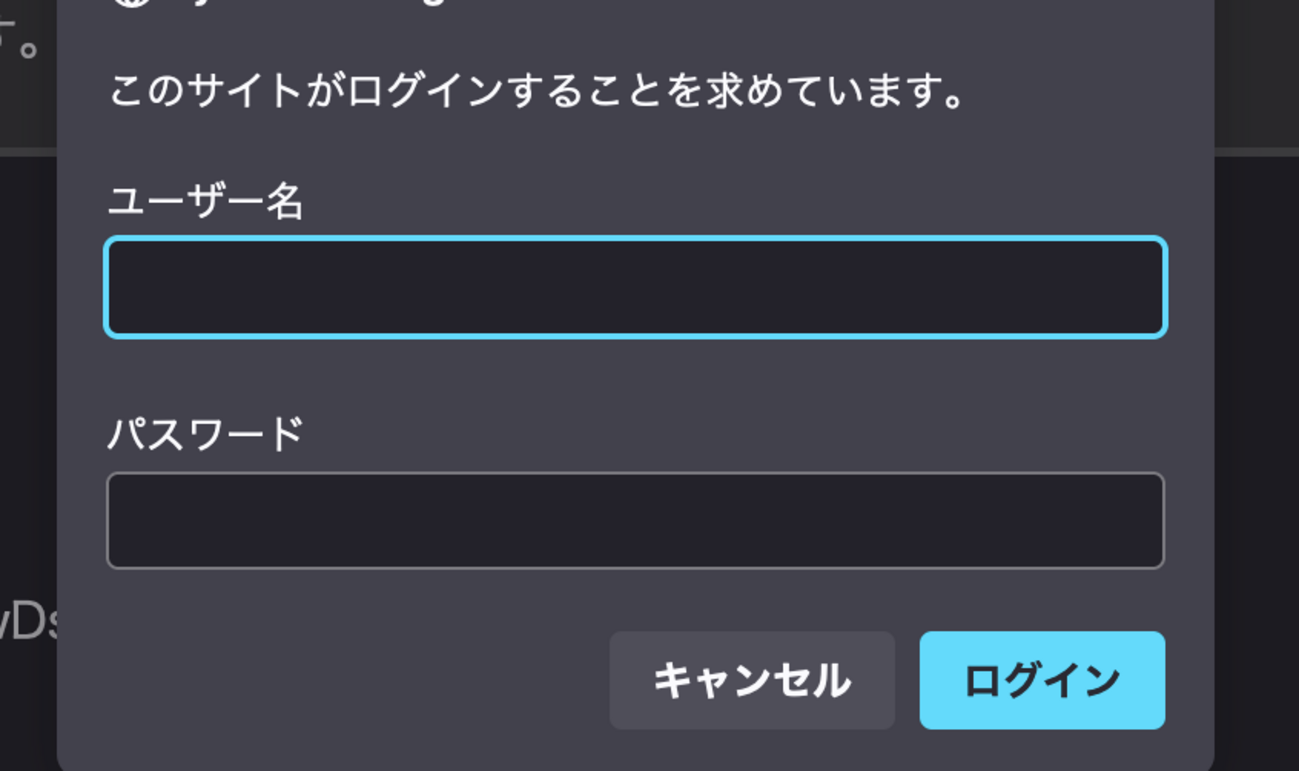The image size is (1299, 771).
Task: Click the empty dialog area right of パスワード label
Action: pyautogui.click(x=735, y=435)
